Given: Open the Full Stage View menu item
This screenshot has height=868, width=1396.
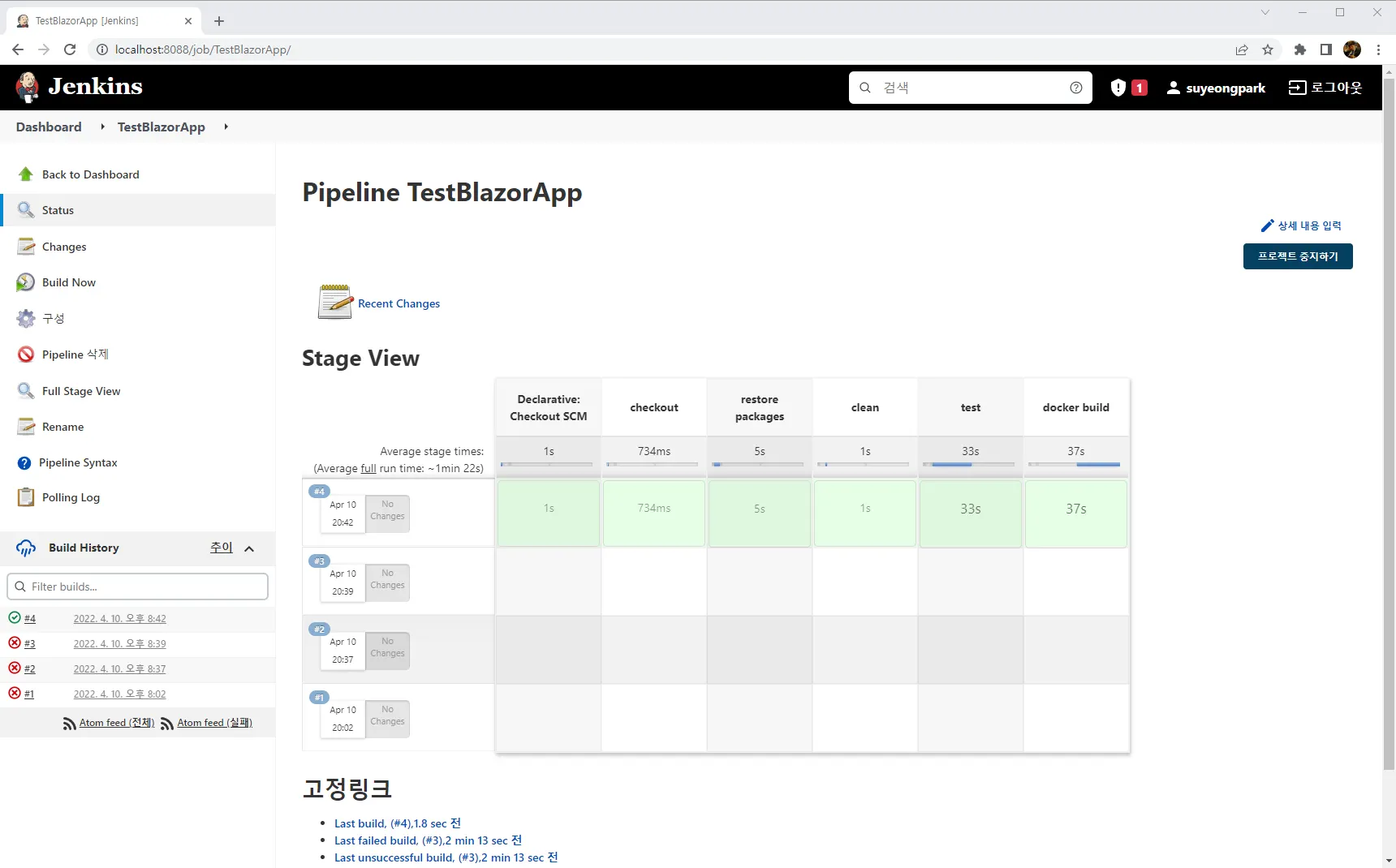Looking at the screenshot, I should click(x=81, y=391).
